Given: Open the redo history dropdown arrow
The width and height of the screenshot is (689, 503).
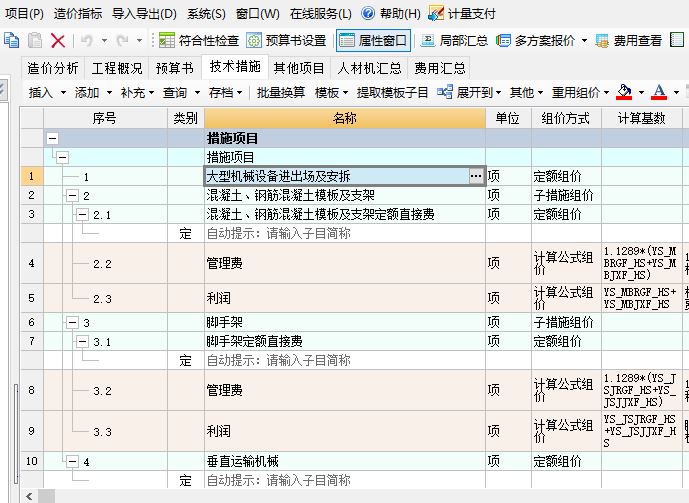Looking at the screenshot, I should 140,41.
